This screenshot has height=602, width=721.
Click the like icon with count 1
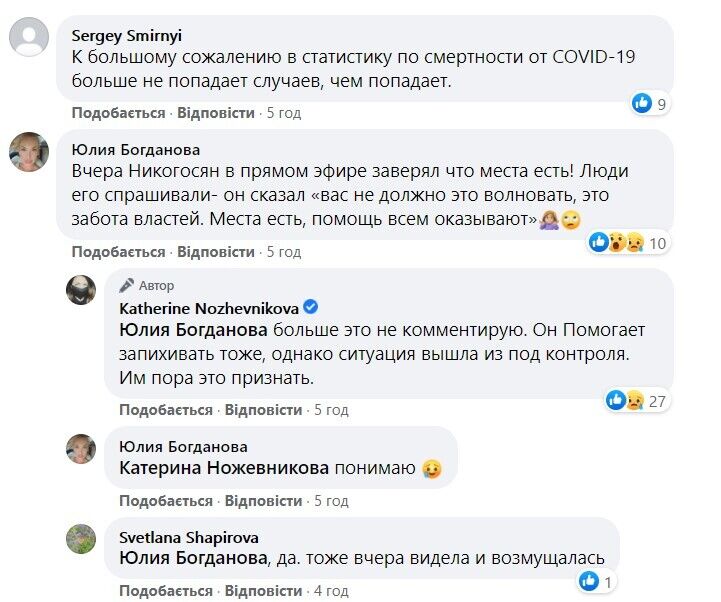[x=589, y=580]
